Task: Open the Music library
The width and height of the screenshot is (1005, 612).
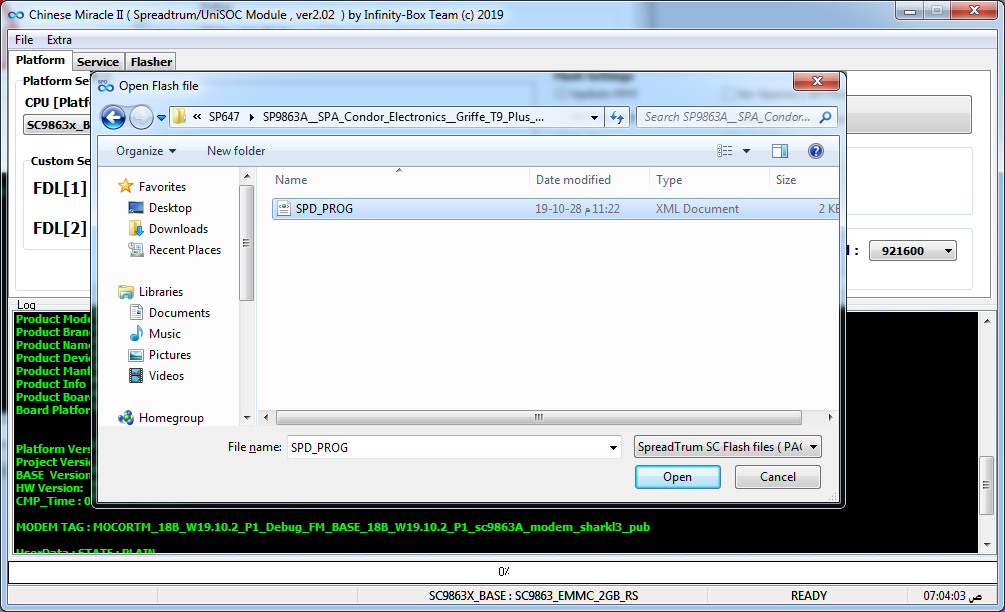Action: coord(165,334)
